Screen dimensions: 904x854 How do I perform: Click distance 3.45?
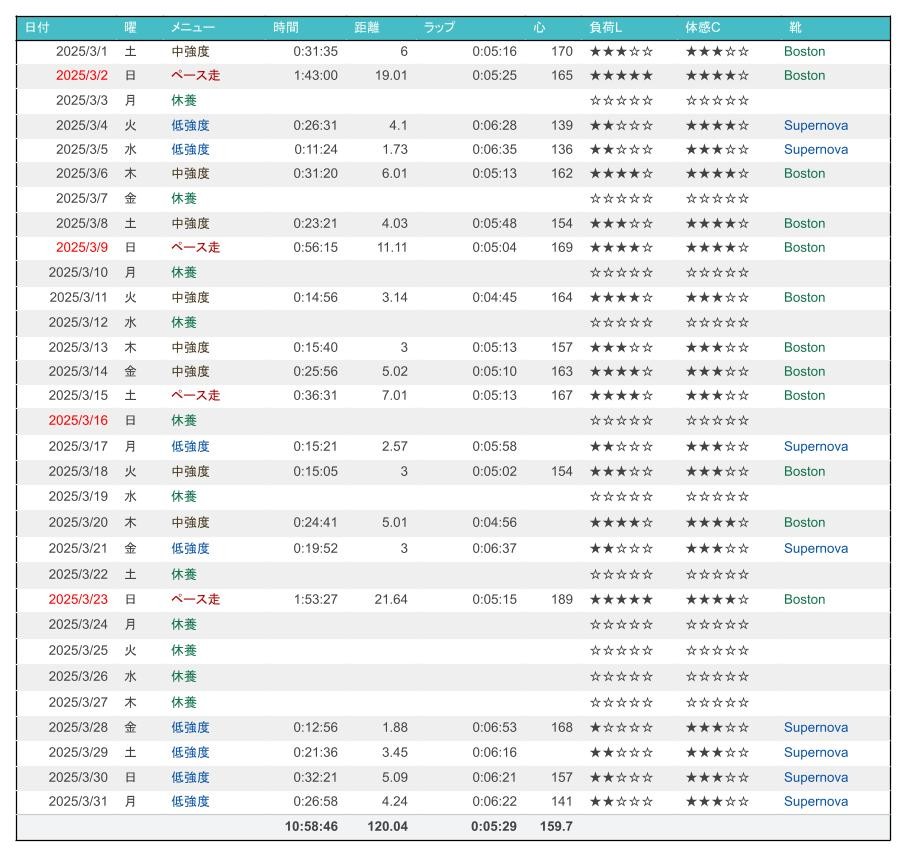click(x=395, y=753)
